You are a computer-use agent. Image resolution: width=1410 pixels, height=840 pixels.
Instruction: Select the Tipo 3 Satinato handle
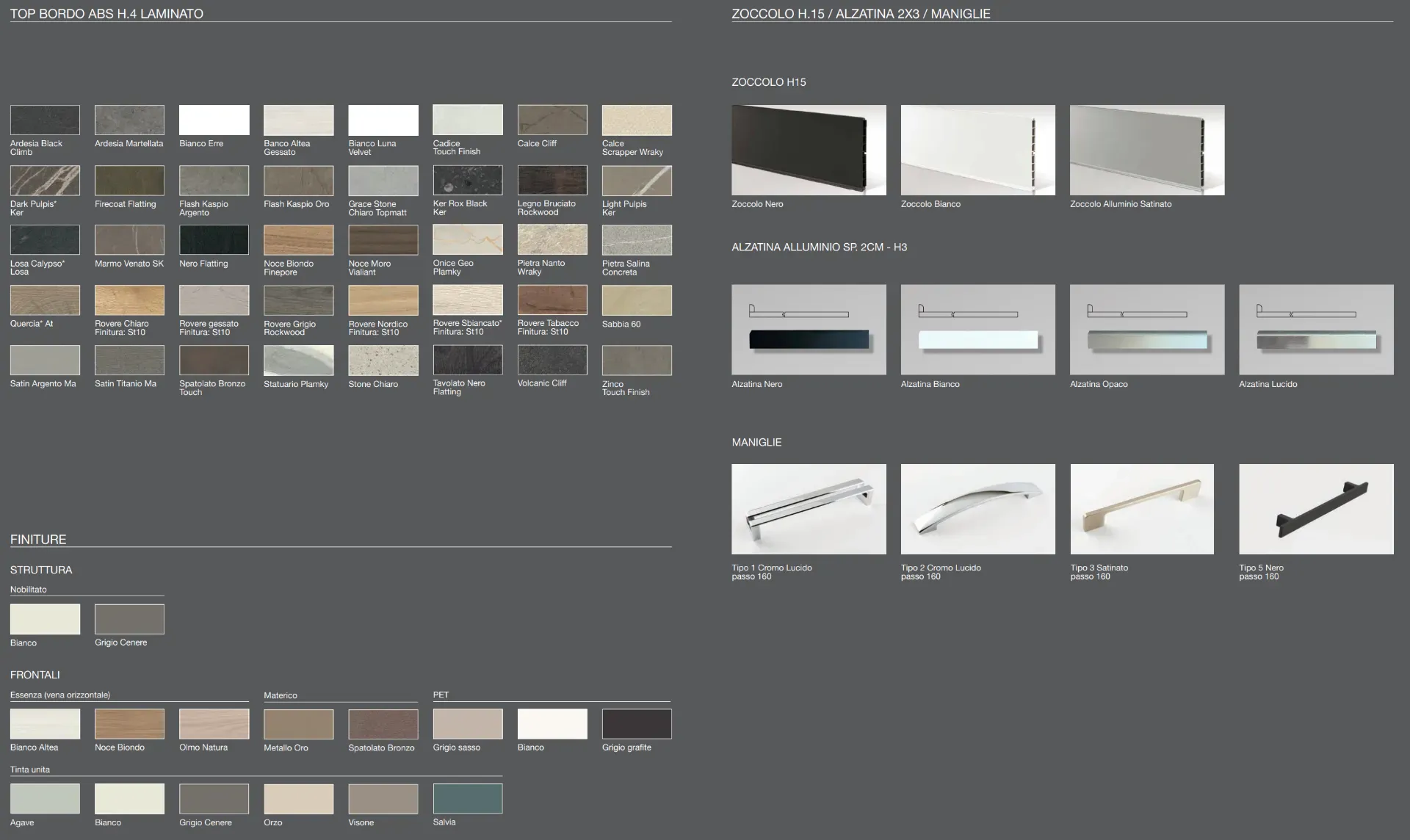coord(1142,509)
